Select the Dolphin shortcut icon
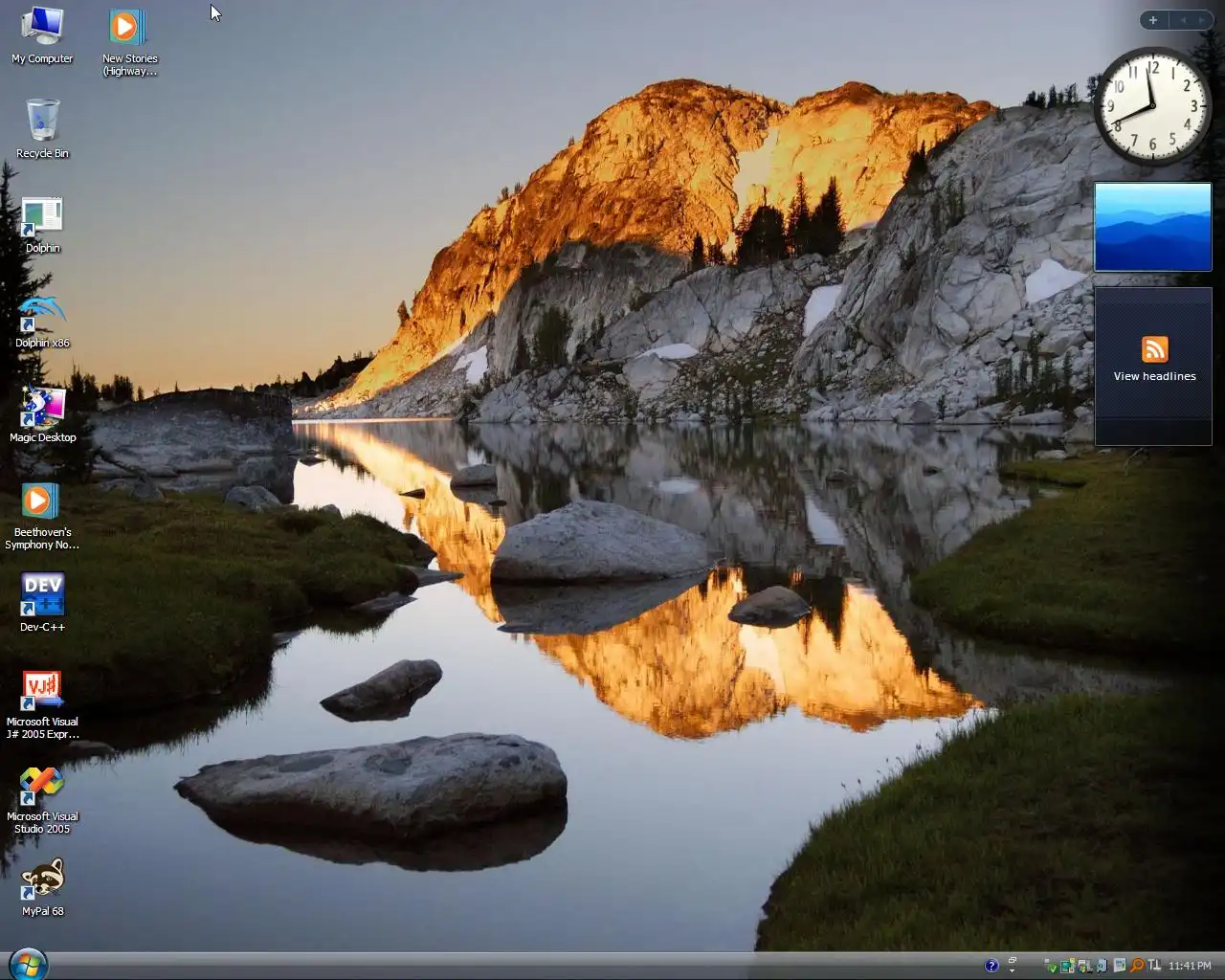Image resolution: width=1225 pixels, height=980 pixels. coord(42,225)
